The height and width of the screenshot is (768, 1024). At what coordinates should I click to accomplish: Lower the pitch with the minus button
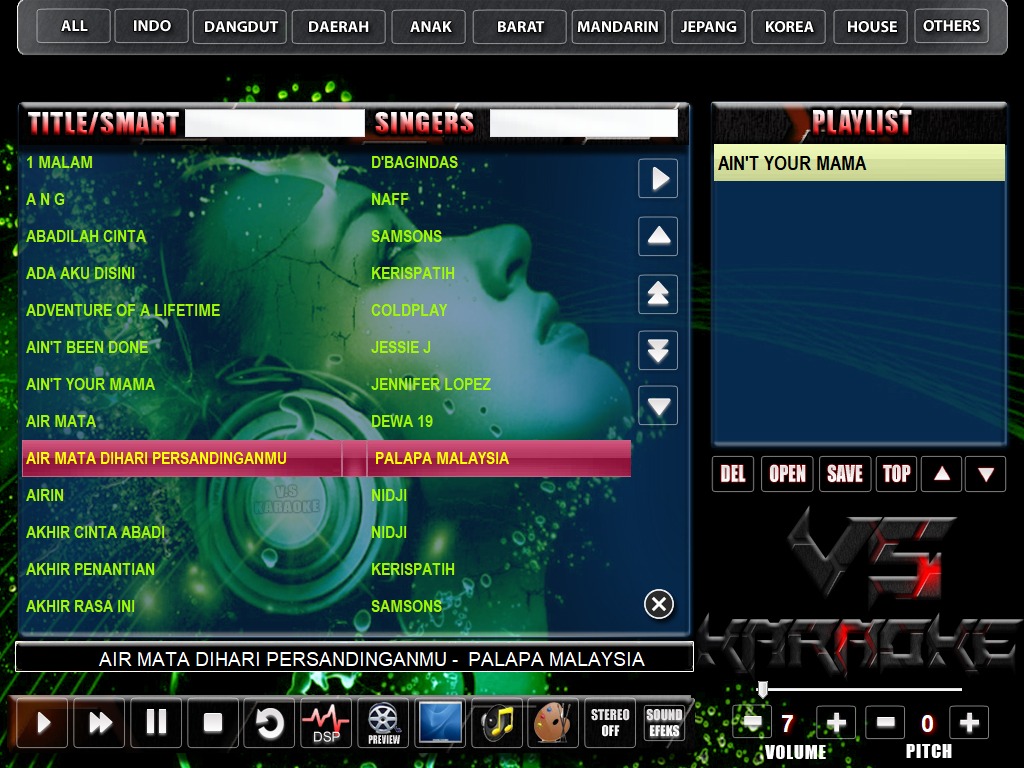(885, 722)
